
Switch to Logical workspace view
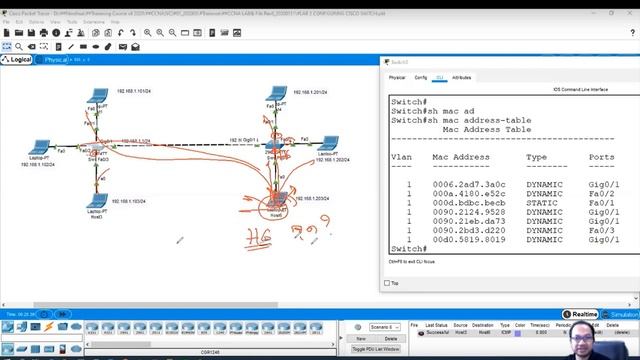click(x=16, y=60)
